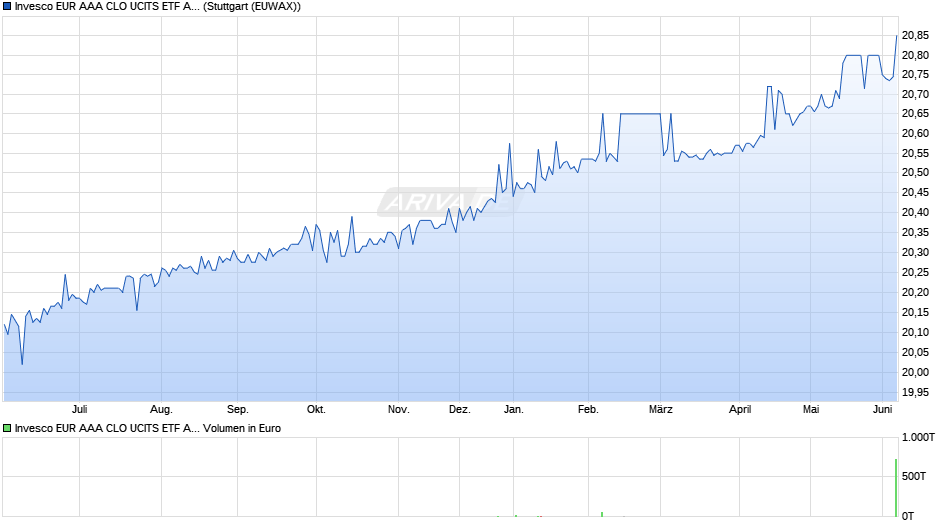Click the 20,70 price axis value
The image size is (940, 526).
[915, 95]
